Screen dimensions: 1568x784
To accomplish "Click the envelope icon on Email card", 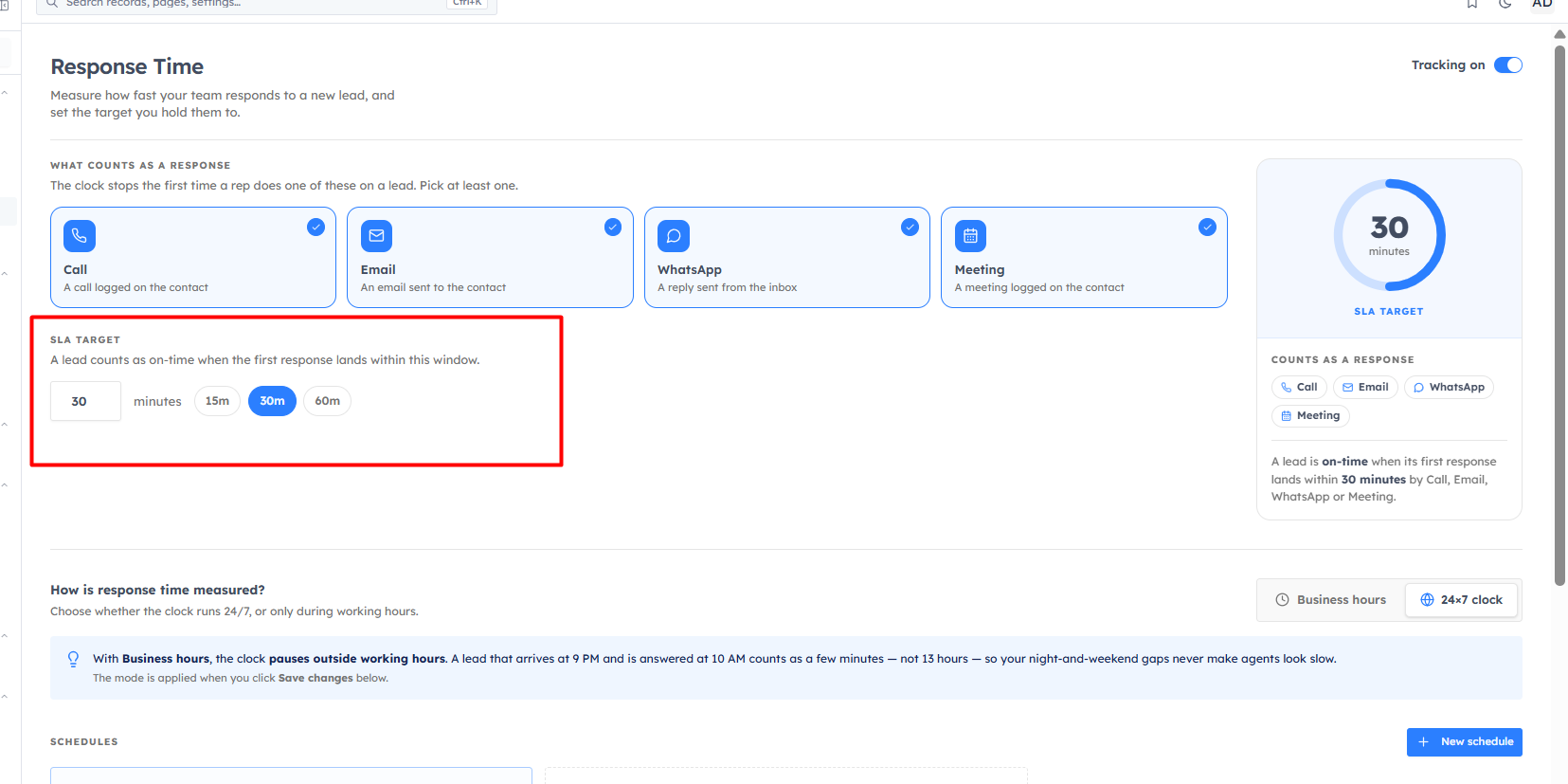I will point(376,235).
